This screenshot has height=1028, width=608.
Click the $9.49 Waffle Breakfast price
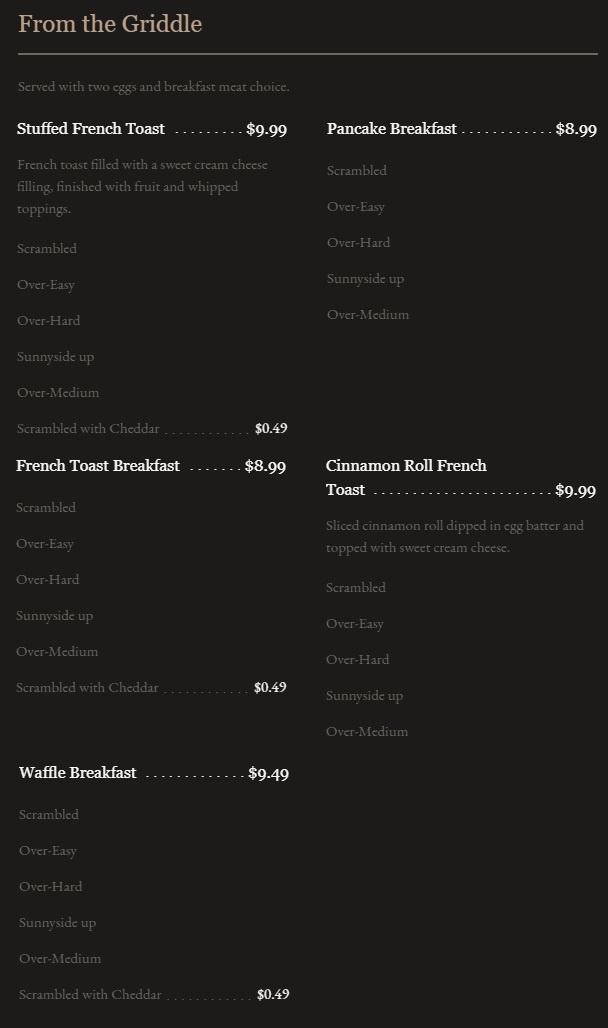click(268, 773)
